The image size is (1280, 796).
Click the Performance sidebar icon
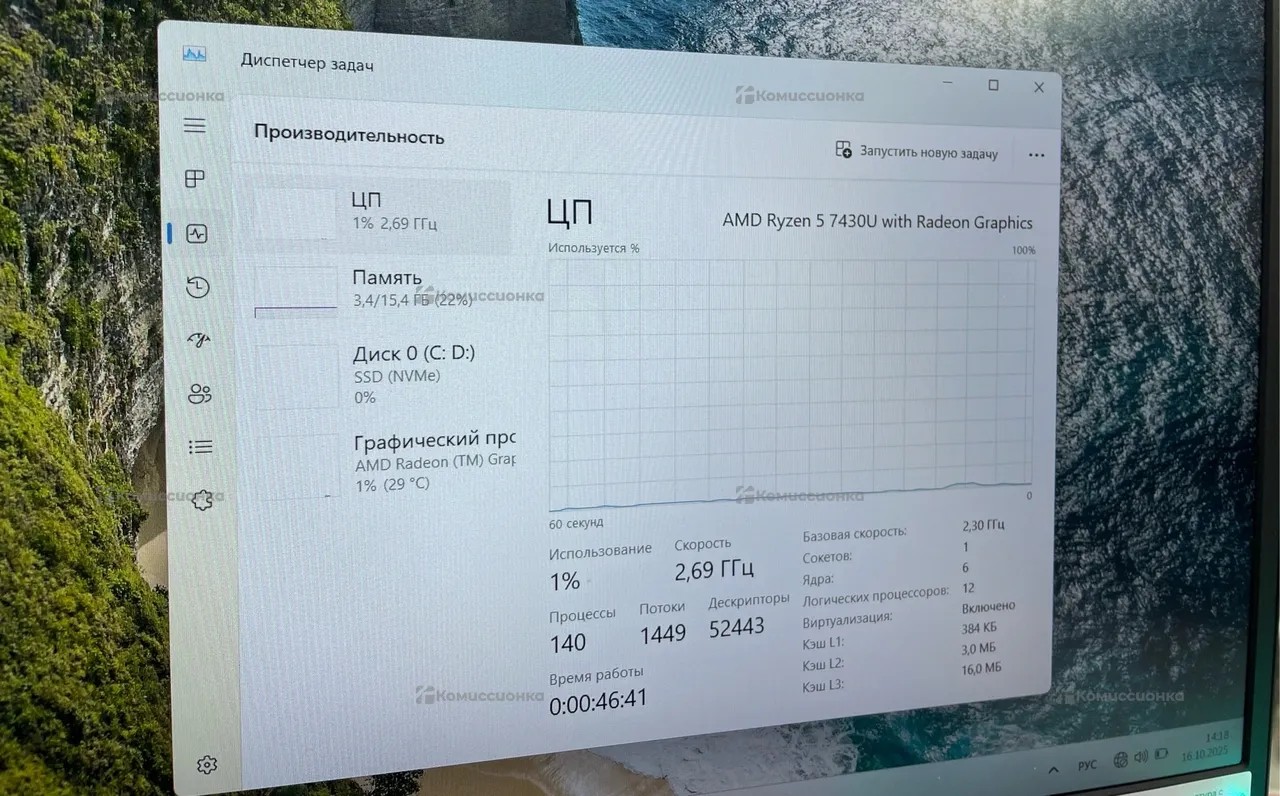pyautogui.click(x=197, y=234)
